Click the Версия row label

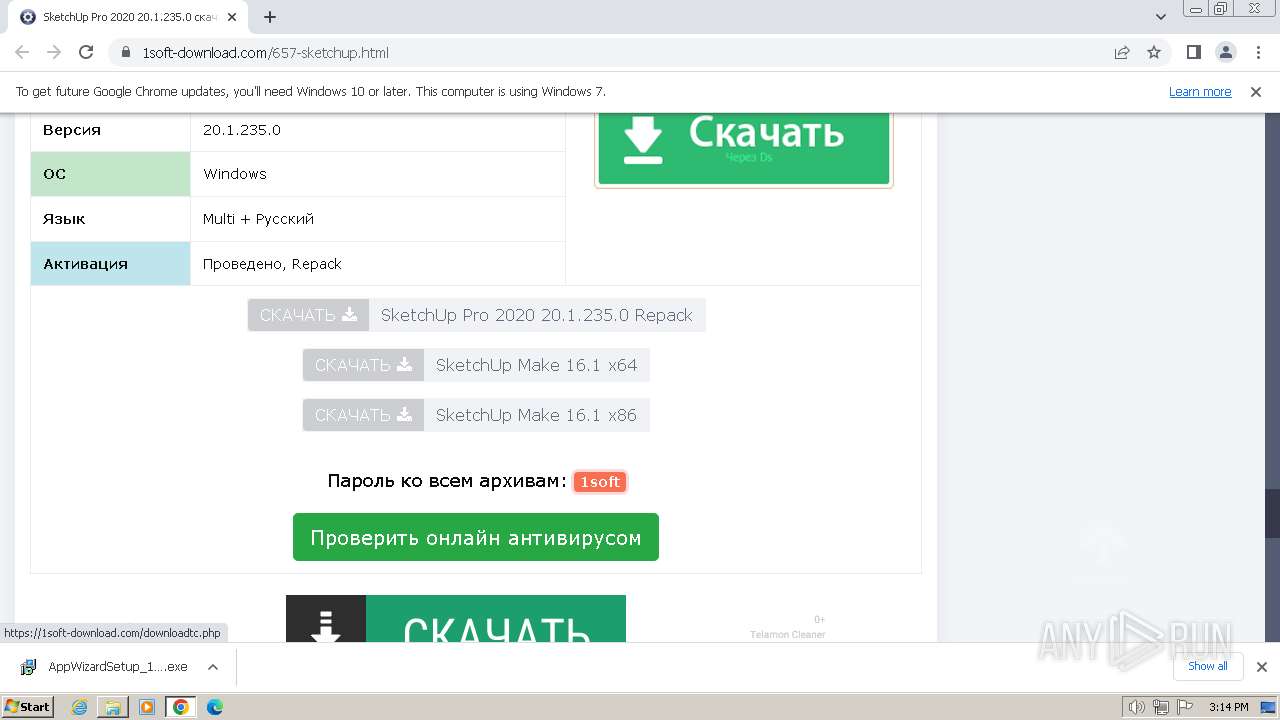(x=111, y=130)
